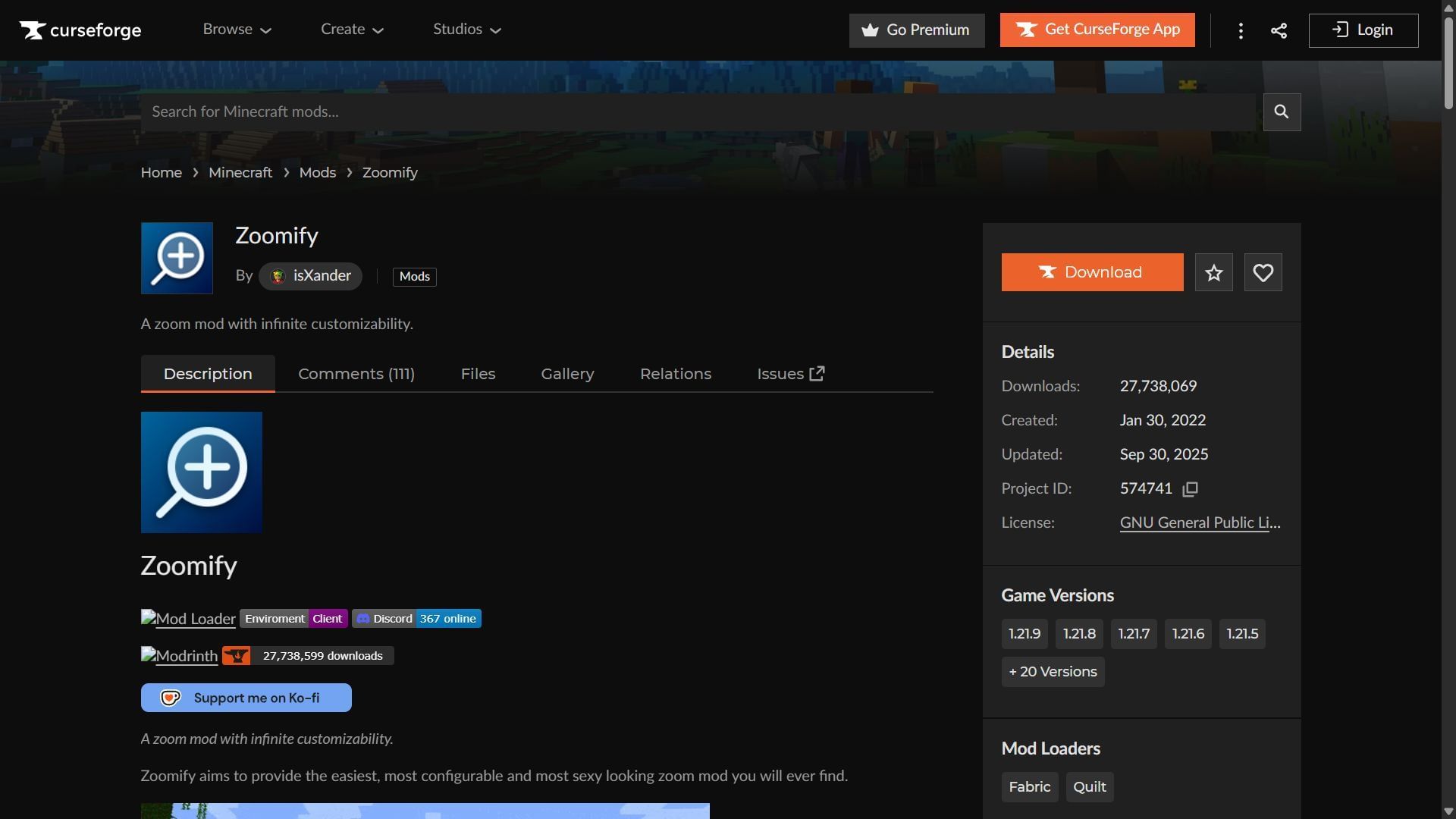The image size is (1456, 819).
Task: Select game version 1.21.9
Action: tap(1024, 633)
